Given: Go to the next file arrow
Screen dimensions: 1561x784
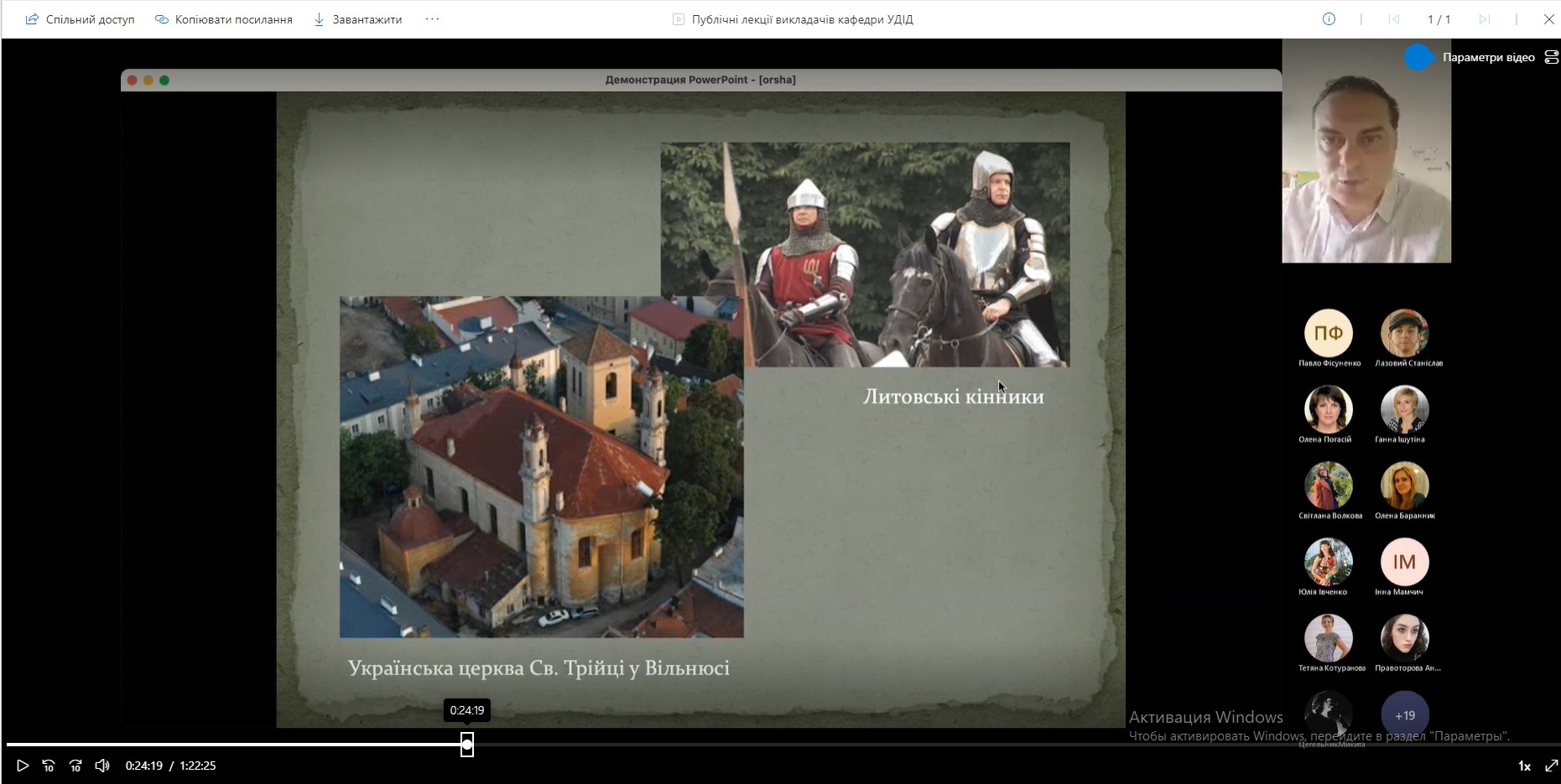Looking at the screenshot, I should click(1484, 19).
